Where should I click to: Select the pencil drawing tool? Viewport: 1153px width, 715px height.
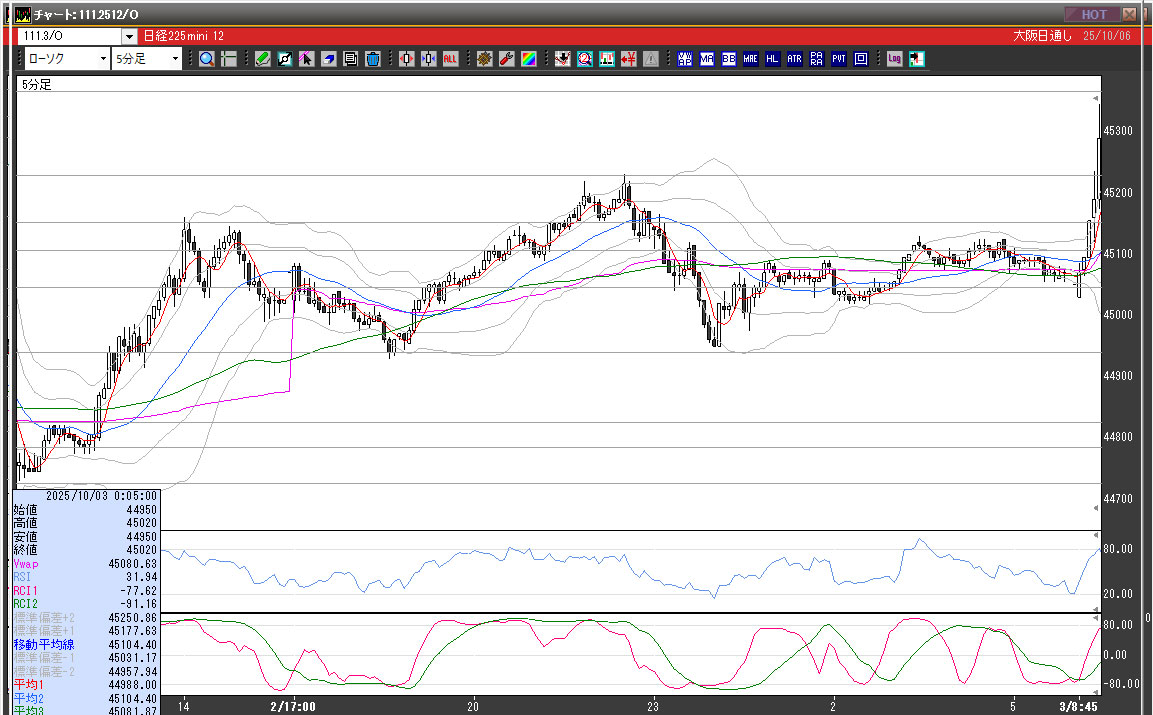coord(262,59)
